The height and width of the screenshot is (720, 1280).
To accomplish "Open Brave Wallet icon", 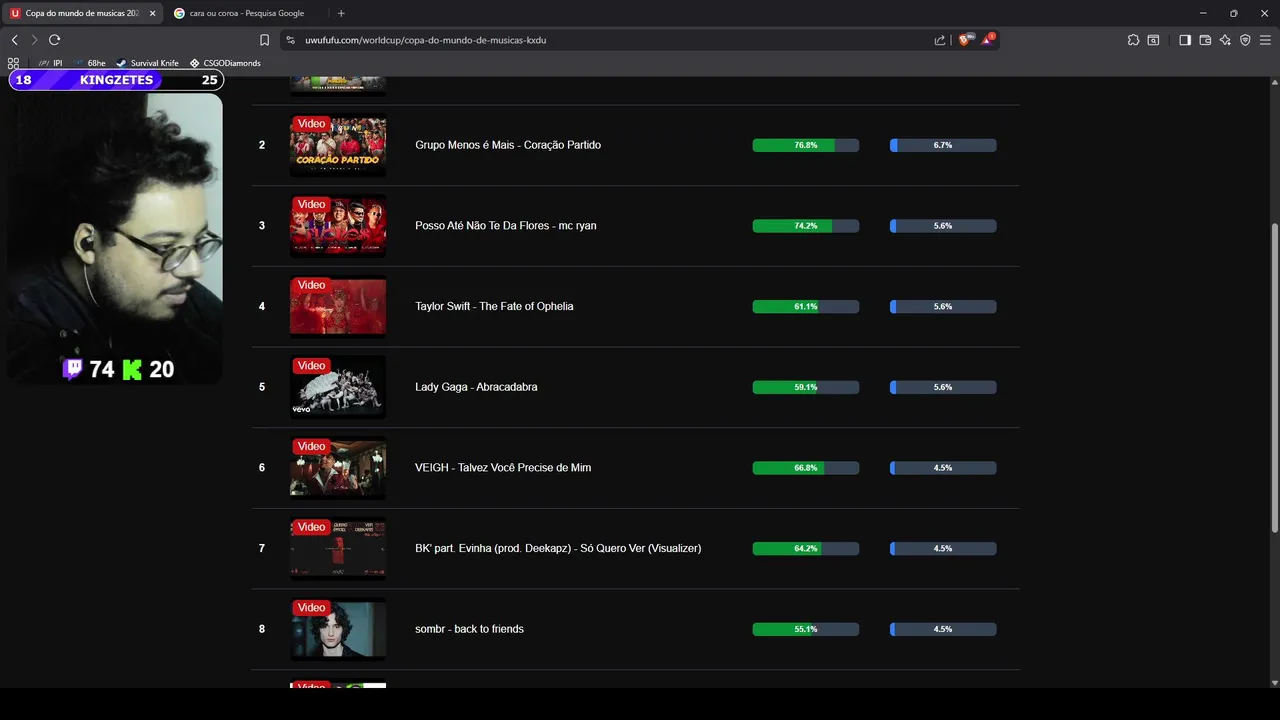I will coord(1205,40).
